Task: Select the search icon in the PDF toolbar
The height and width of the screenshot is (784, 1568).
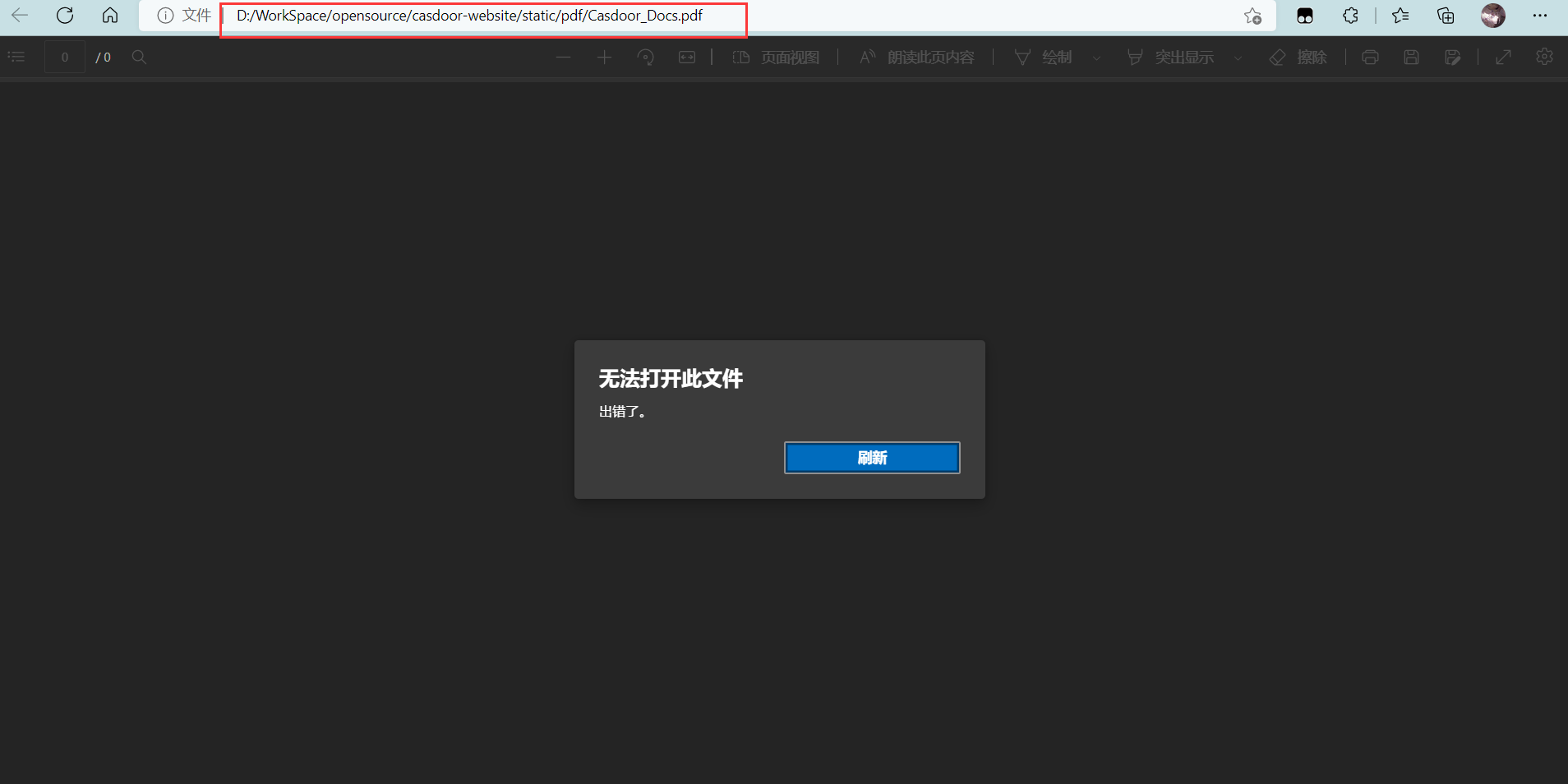Action: (x=138, y=57)
